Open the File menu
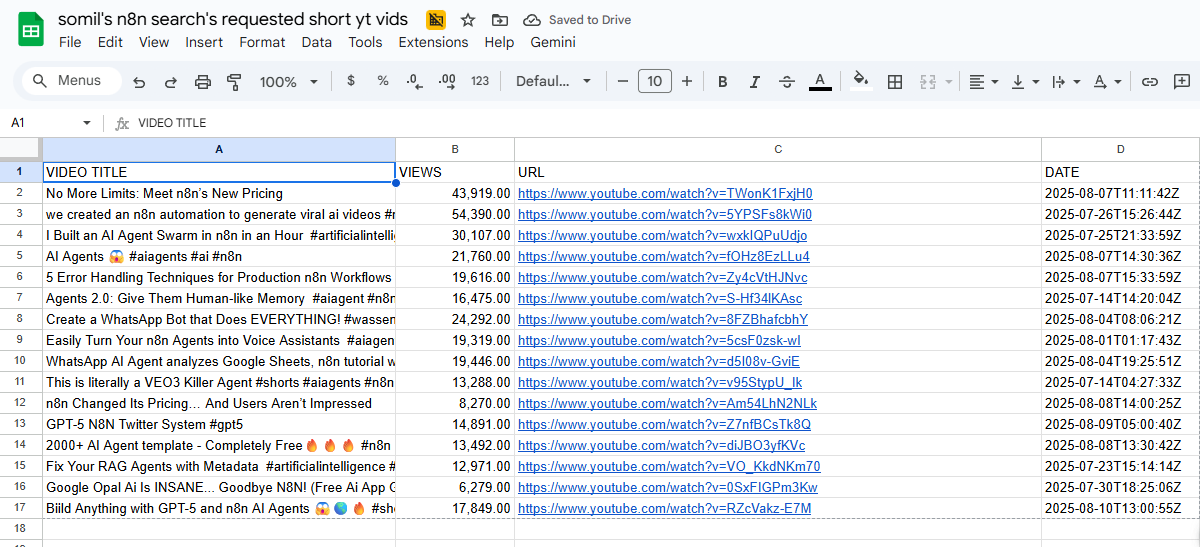This screenshot has height=547, width=1200. pyautogui.click(x=70, y=42)
